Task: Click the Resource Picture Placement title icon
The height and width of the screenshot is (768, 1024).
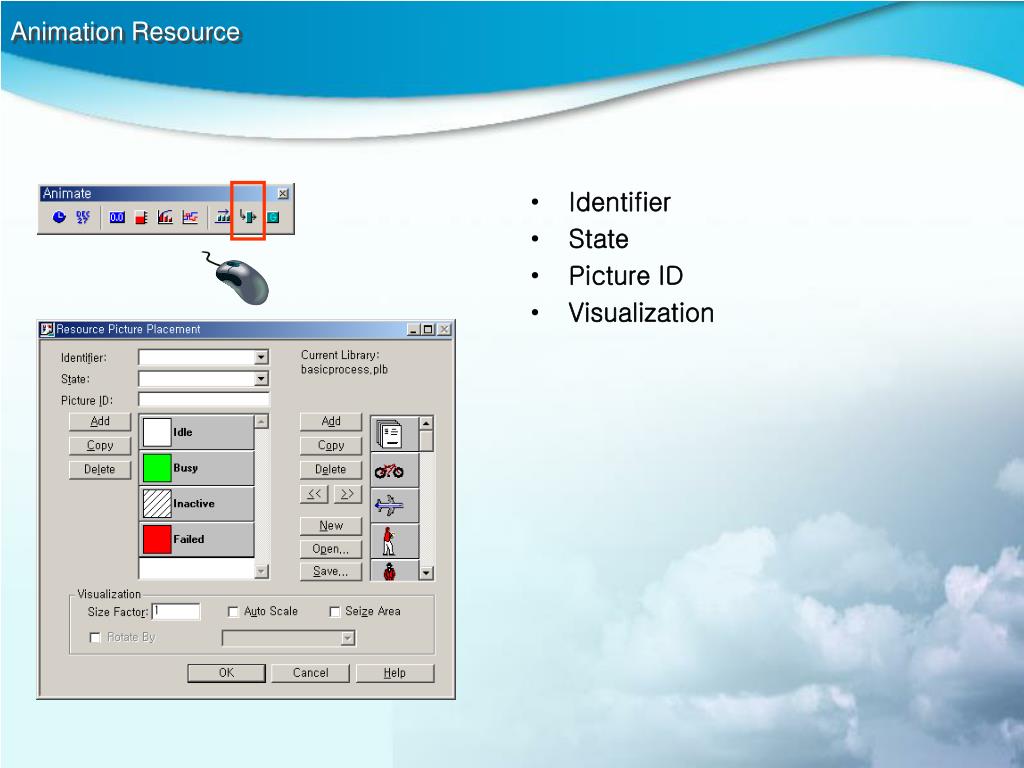Action: click(x=47, y=329)
